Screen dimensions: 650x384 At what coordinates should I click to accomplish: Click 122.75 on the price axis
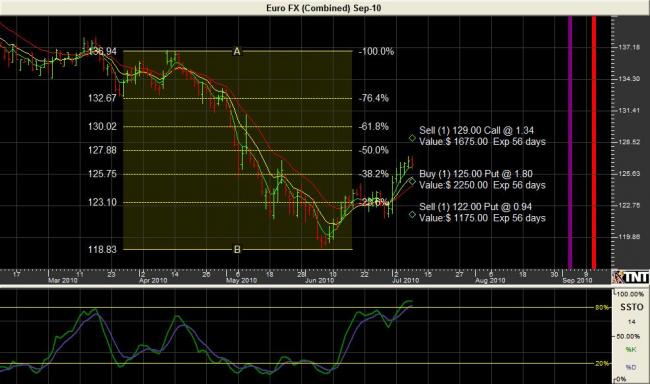(x=629, y=205)
